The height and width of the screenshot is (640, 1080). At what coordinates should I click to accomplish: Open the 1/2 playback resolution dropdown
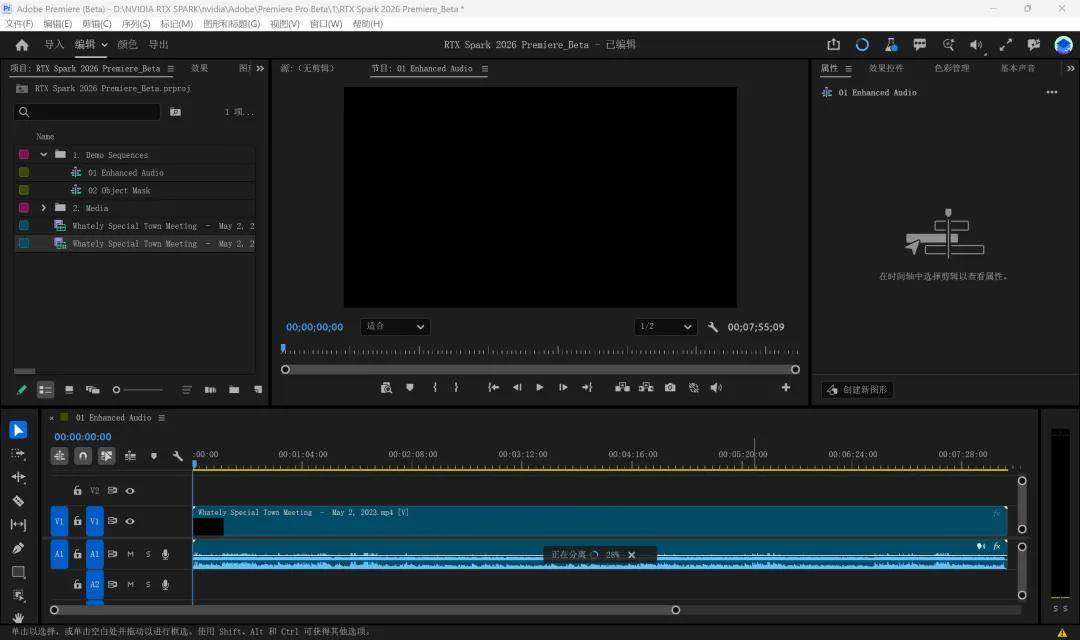click(665, 327)
